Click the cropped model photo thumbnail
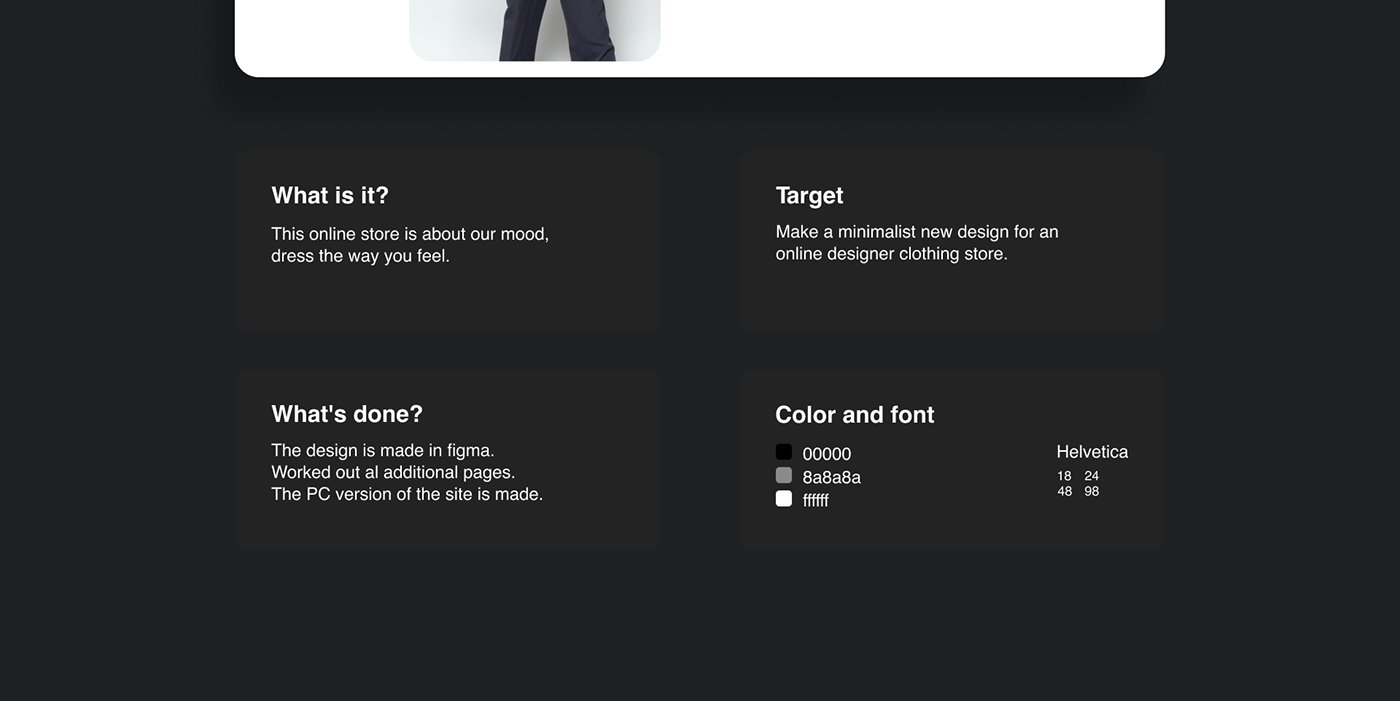 (535, 30)
